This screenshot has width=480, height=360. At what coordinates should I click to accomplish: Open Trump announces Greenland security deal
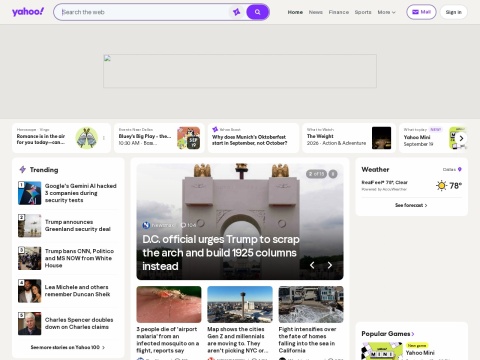(78, 226)
